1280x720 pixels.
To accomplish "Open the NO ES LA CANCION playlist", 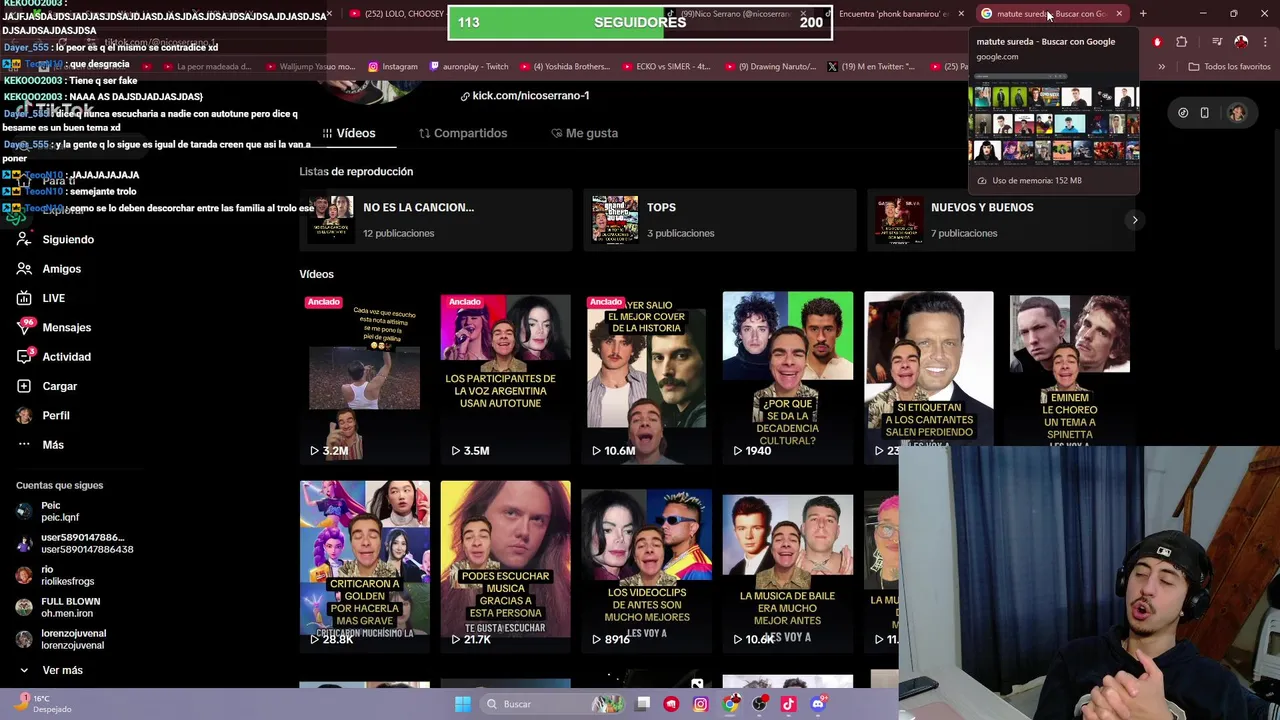I will point(435,220).
